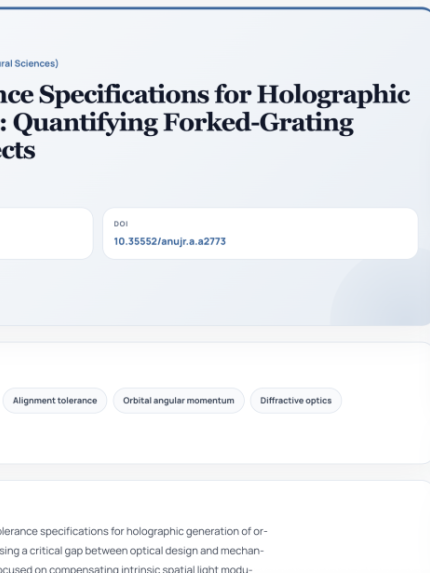Select the Diffractive optics keyword tag
This screenshot has height=573, width=430.
[x=296, y=401]
